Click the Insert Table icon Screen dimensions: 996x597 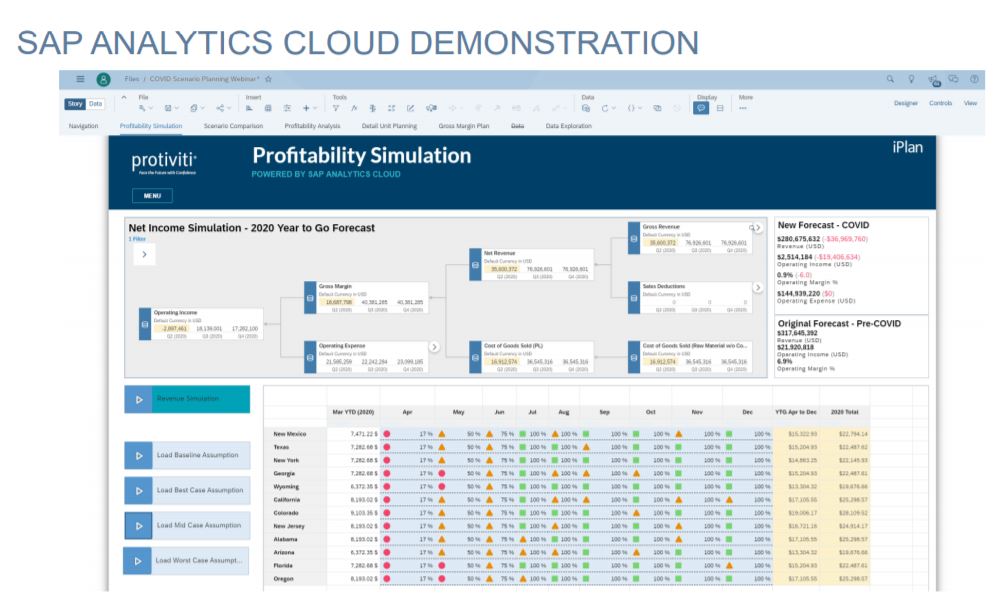pos(268,109)
